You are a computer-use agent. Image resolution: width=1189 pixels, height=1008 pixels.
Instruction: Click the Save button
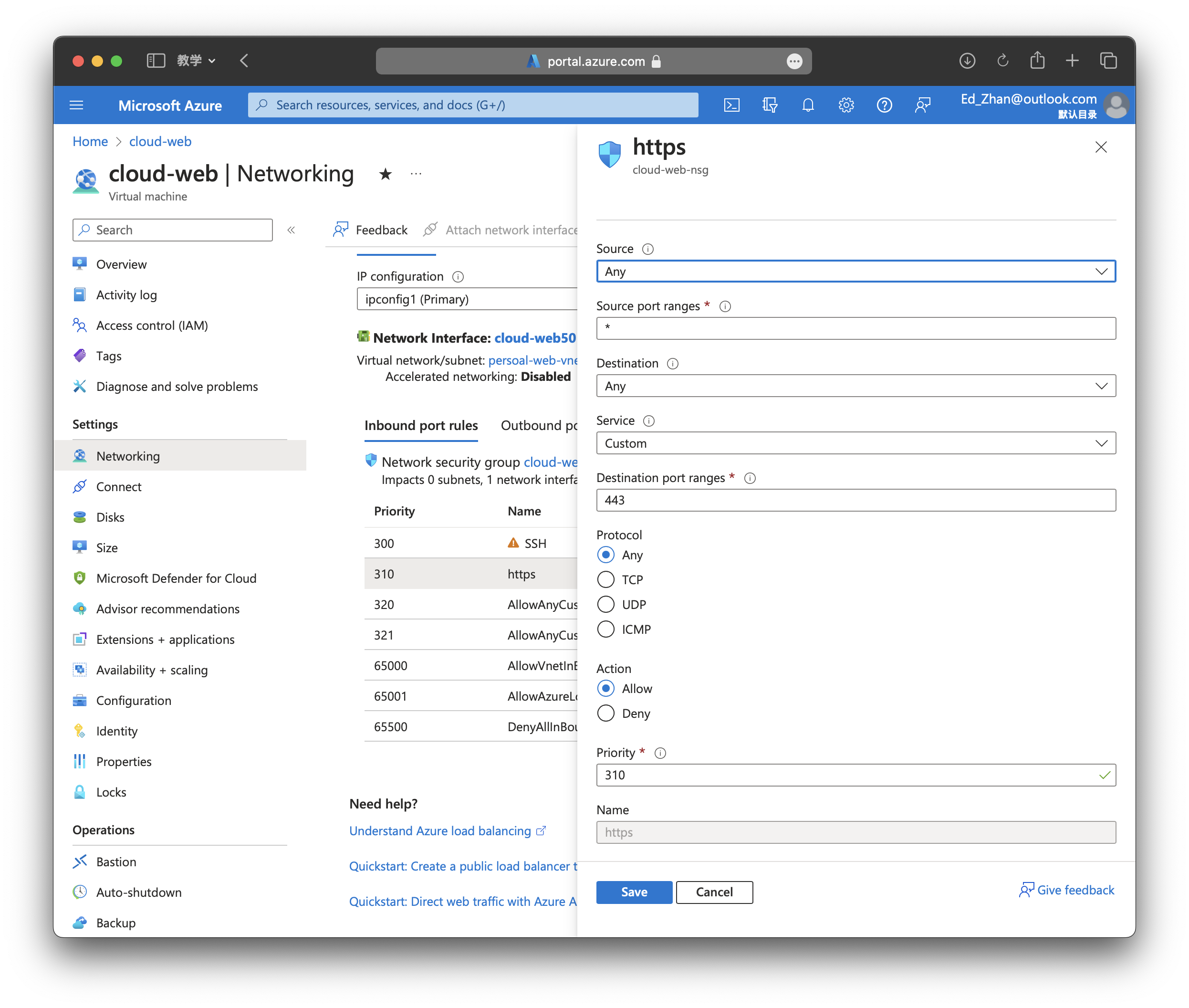[634, 892]
